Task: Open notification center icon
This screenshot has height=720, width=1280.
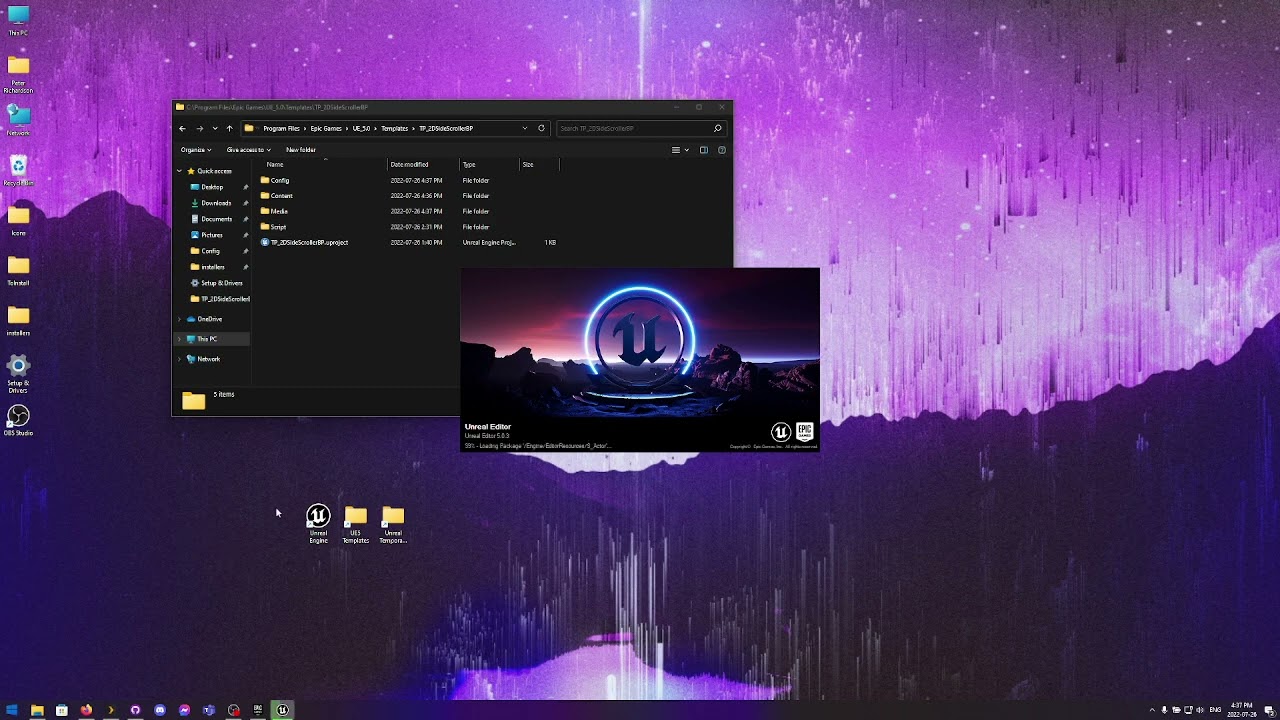Action: click(x=1268, y=710)
